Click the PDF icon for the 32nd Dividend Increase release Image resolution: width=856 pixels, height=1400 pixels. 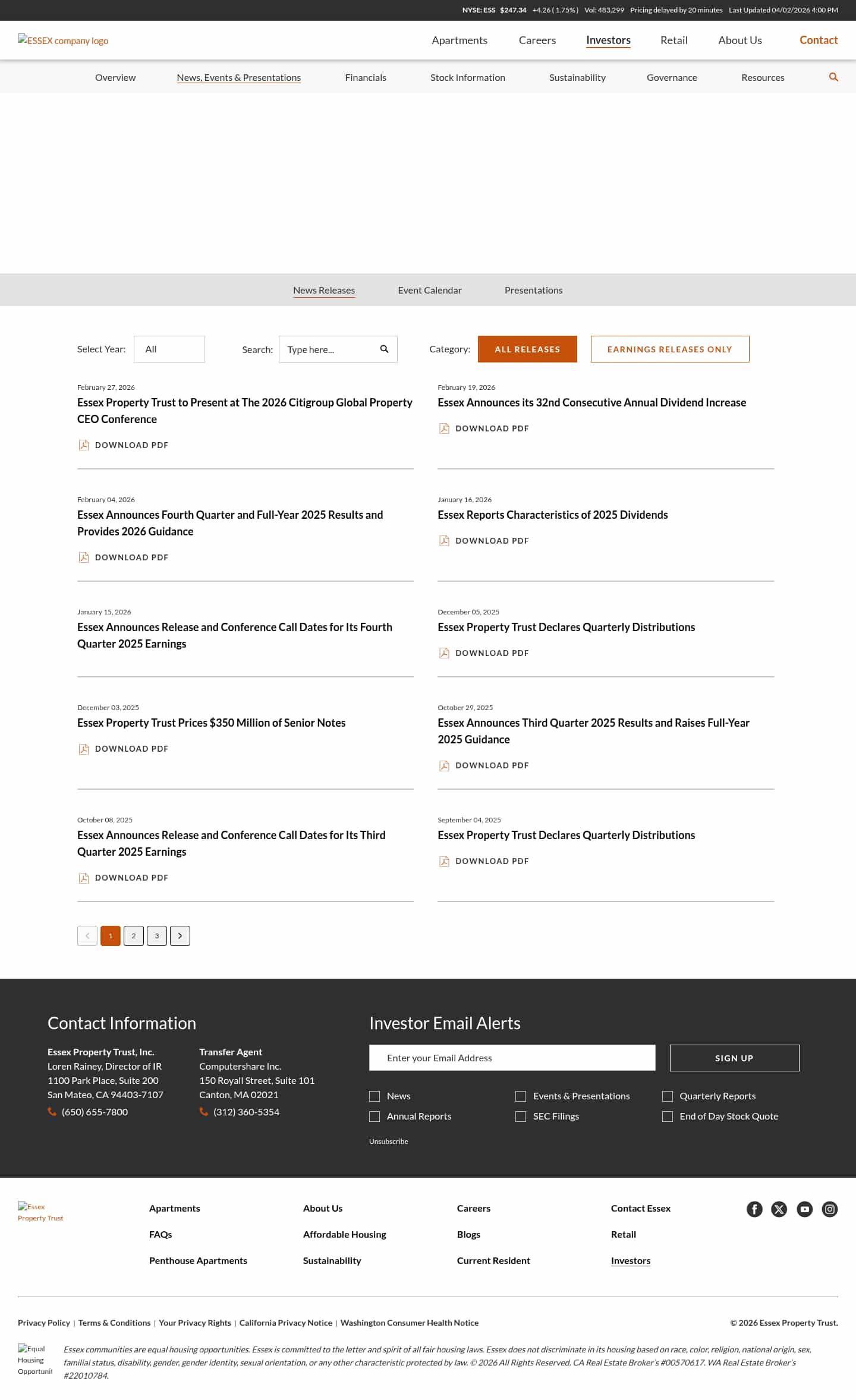444,428
